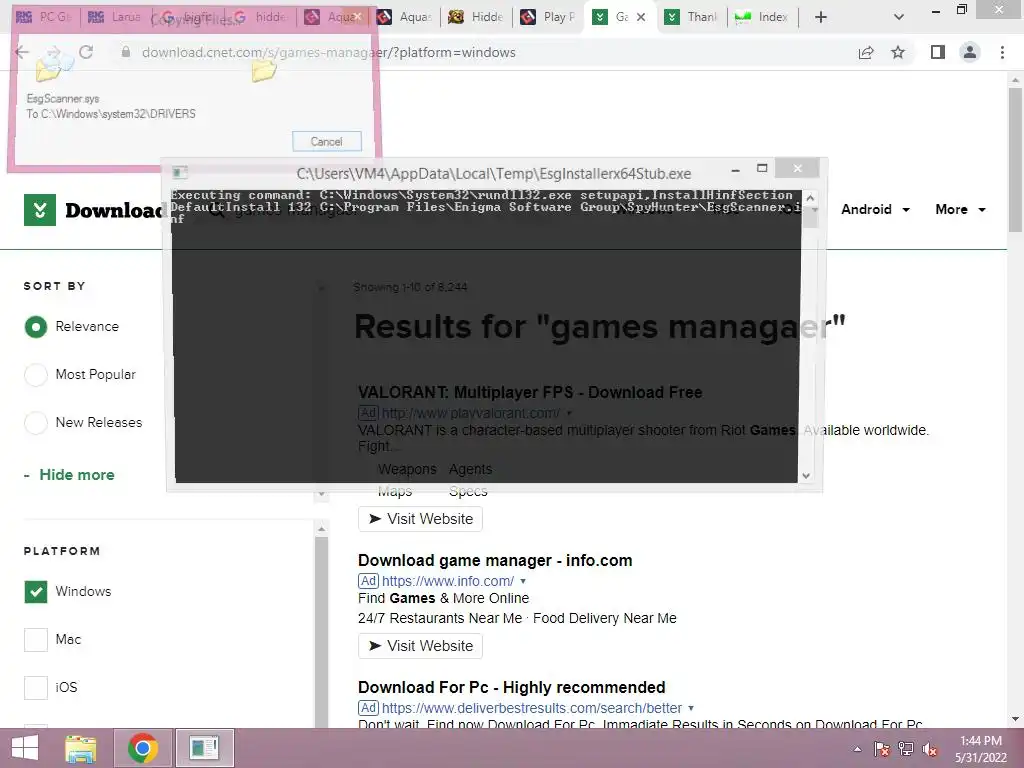Screen dimensions: 1024x768
Task: Open Download For Pc - Highly recommended link
Action: 511,687
